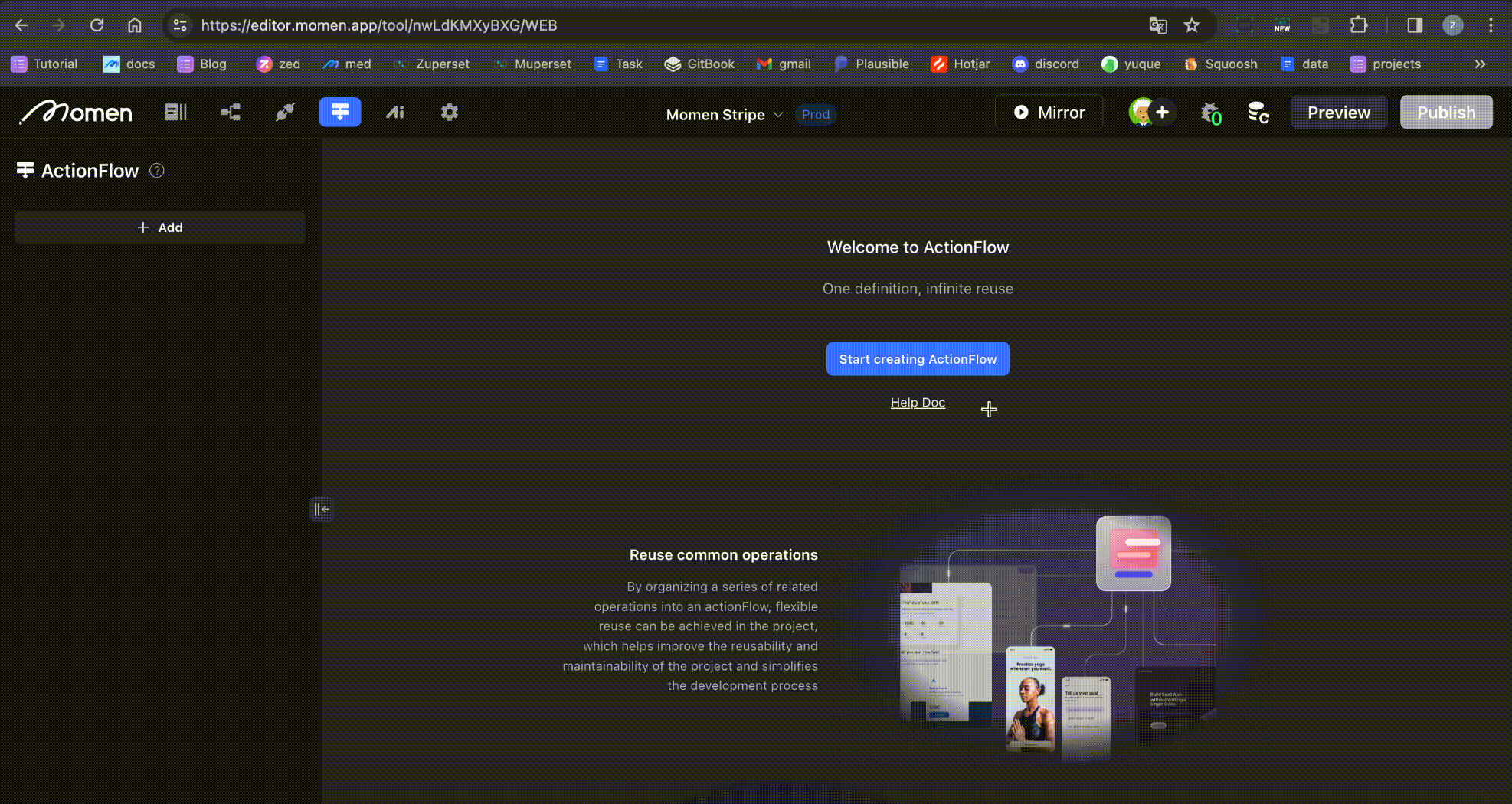Image resolution: width=1512 pixels, height=804 pixels.
Task: Open the data model tree icon
Action: 231,113
